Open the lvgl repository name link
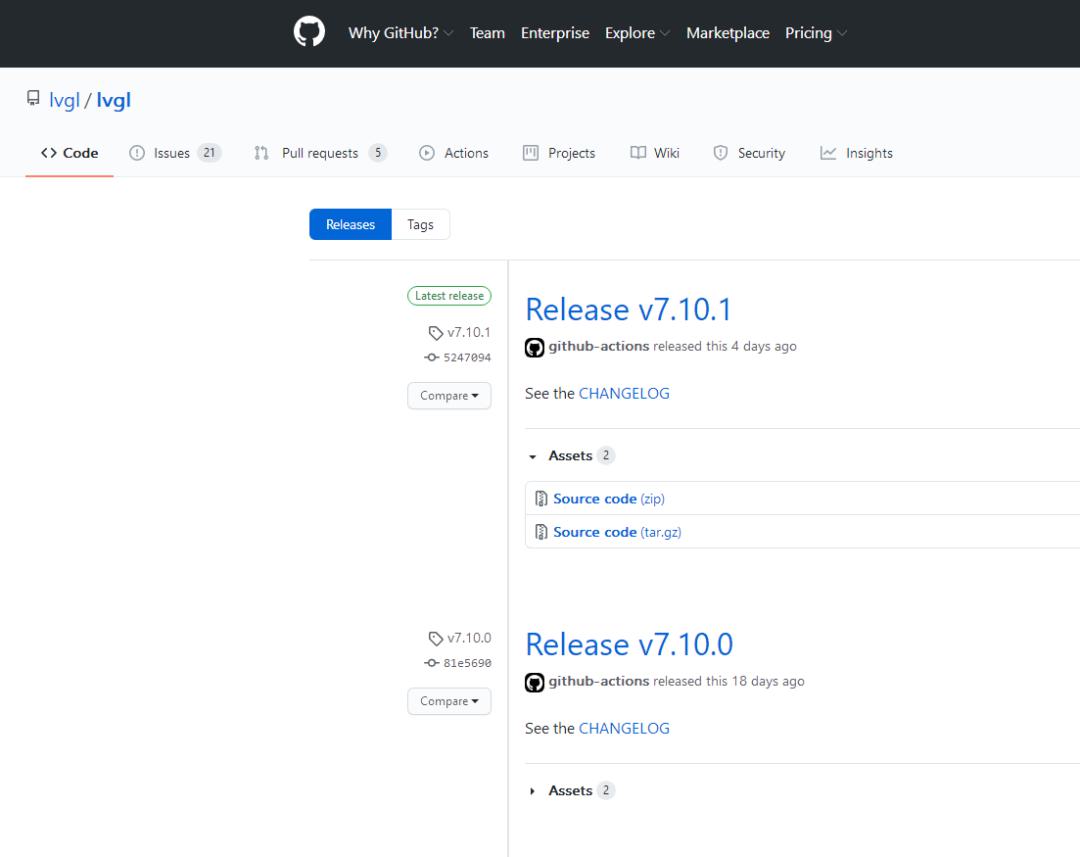Viewport: 1080px width, 857px height. tap(114, 100)
